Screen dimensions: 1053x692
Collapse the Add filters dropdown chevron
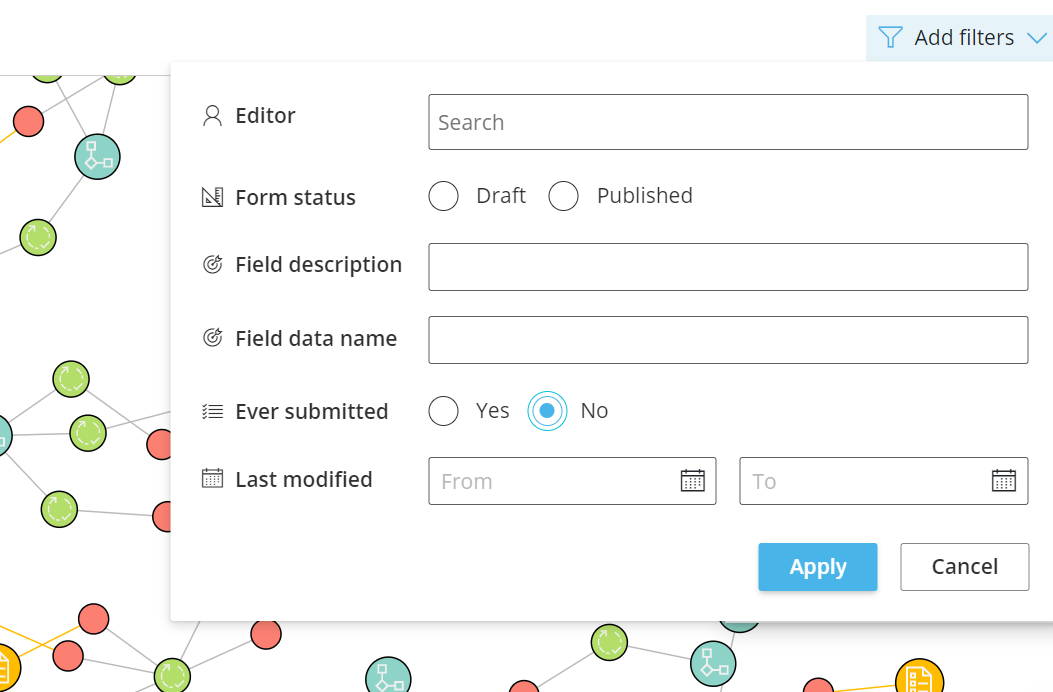pos(1036,38)
